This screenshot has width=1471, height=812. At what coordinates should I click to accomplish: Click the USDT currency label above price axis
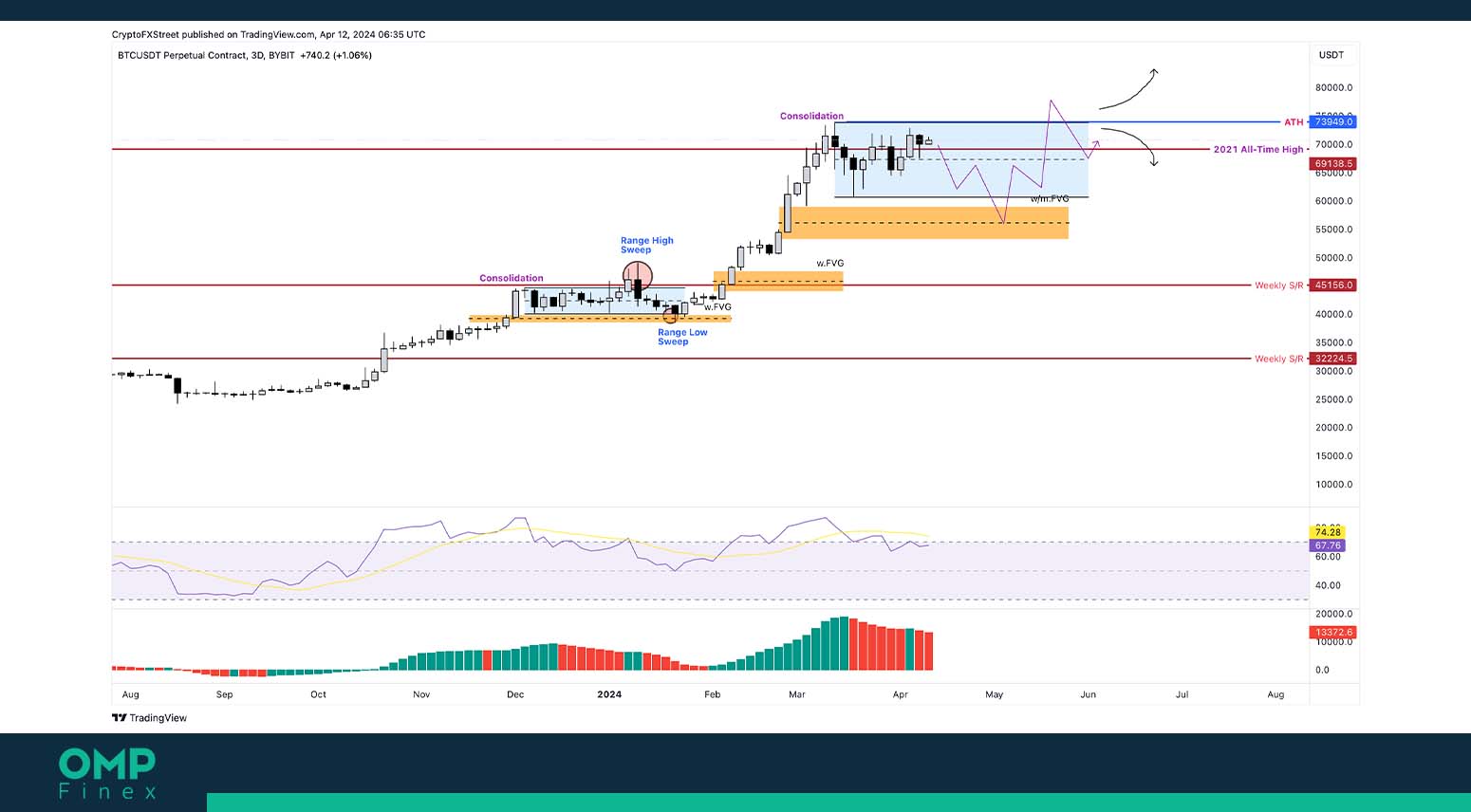coord(1331,55)
